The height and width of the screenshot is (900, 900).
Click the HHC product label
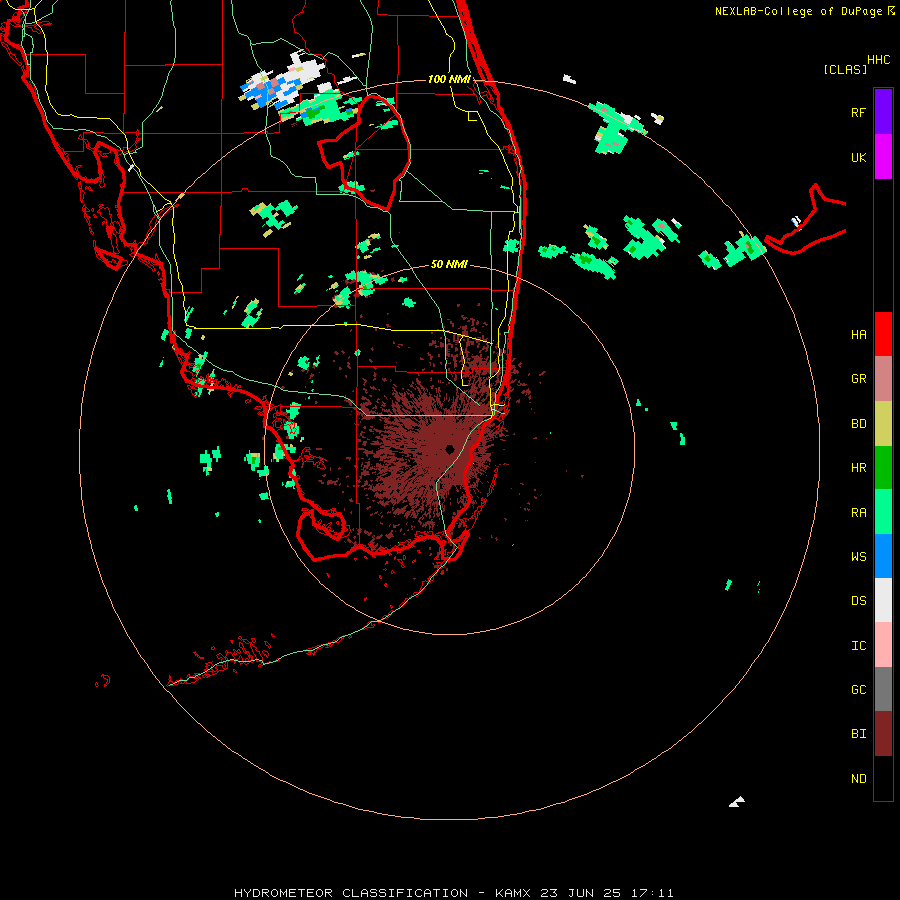[x=878, y=60]
